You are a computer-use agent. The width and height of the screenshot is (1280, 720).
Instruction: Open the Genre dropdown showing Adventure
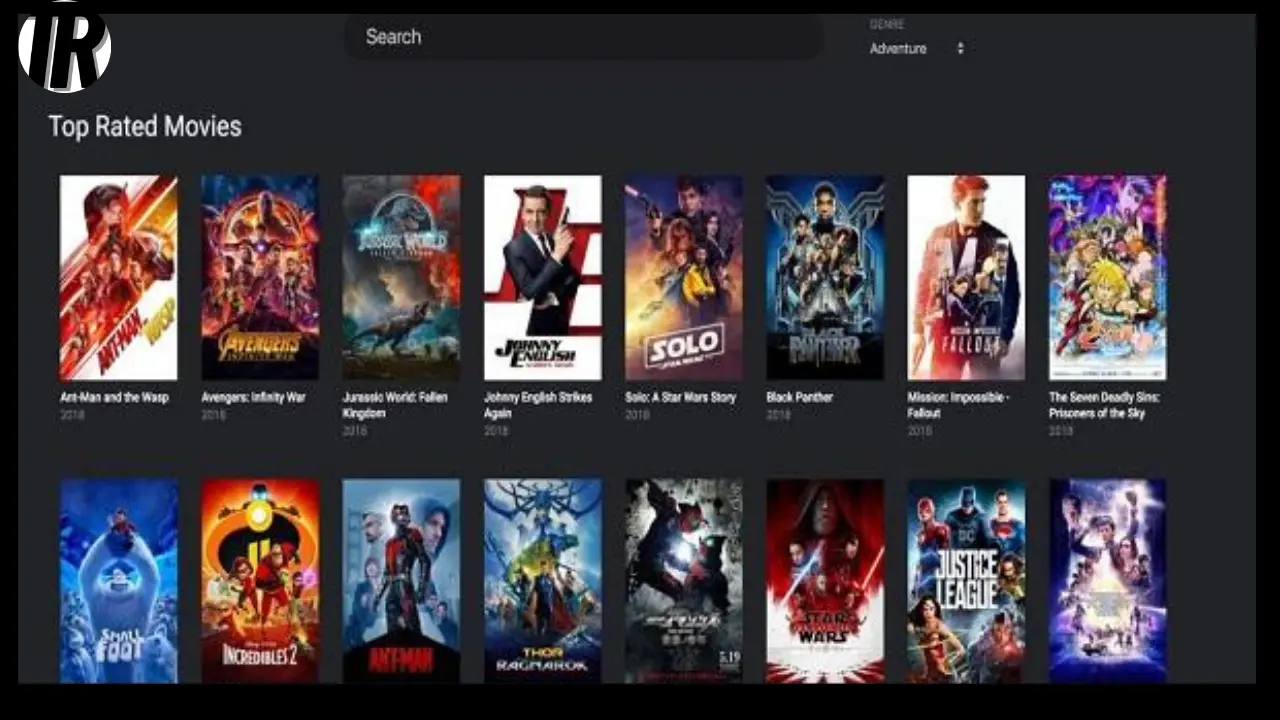click(917, 48)
